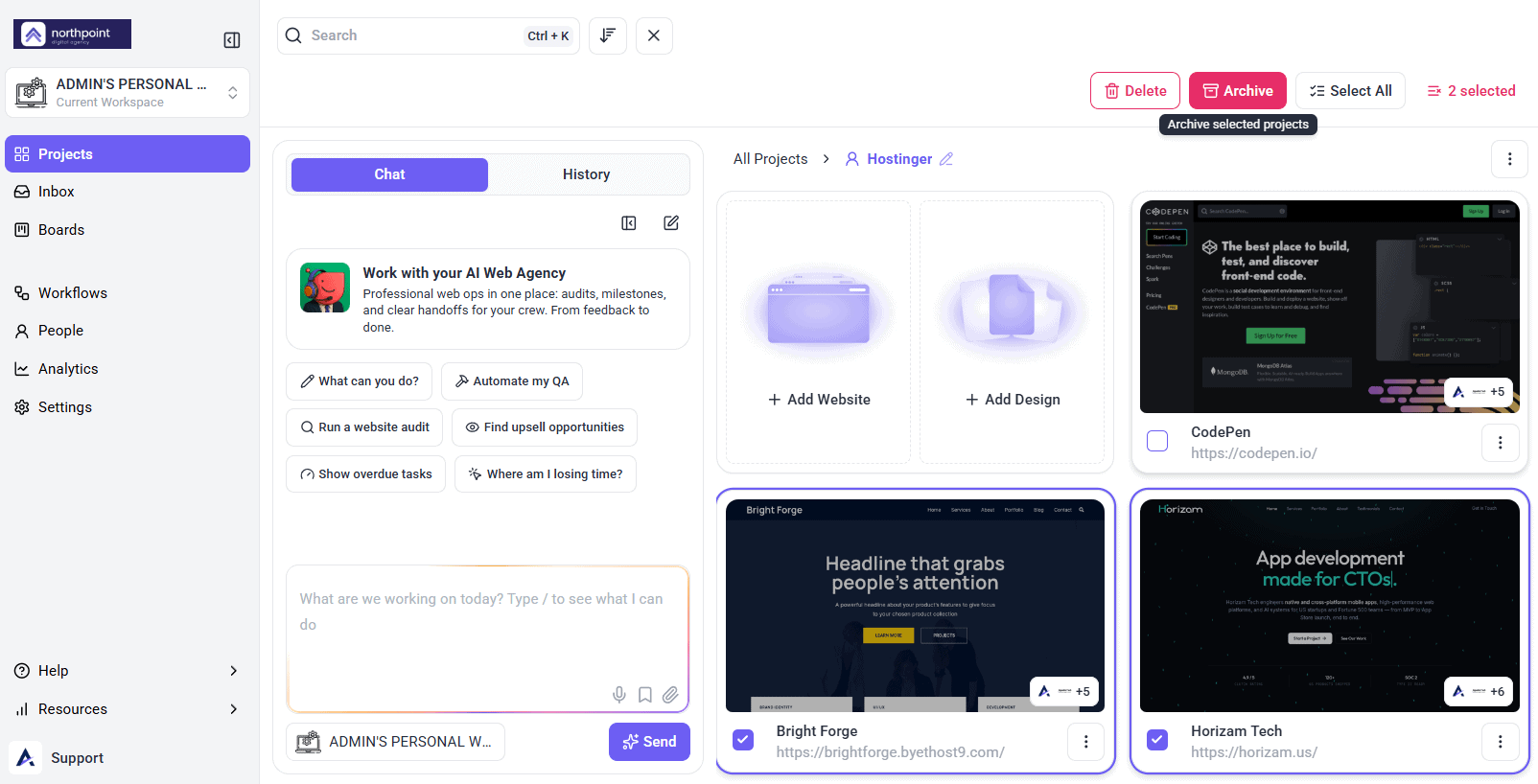The image size is (1538, 784).
Task: Open the CodePen card options menu
Action: (x=1501, y=443)
